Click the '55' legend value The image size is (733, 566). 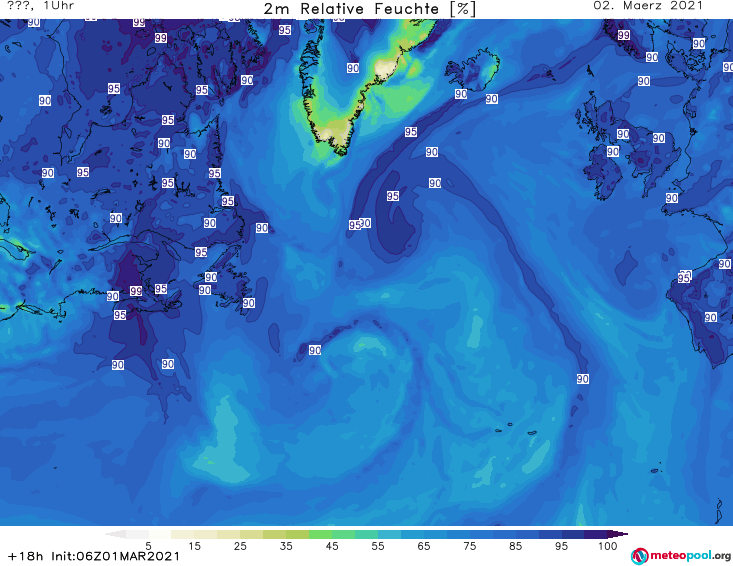coord(378,546)
